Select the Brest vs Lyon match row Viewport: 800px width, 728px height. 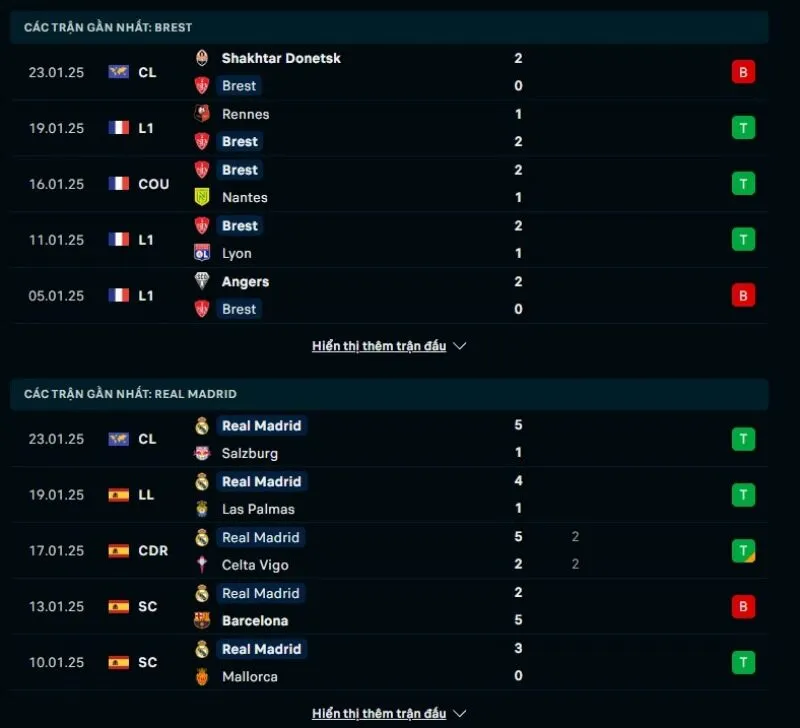(x=400, y=240)
